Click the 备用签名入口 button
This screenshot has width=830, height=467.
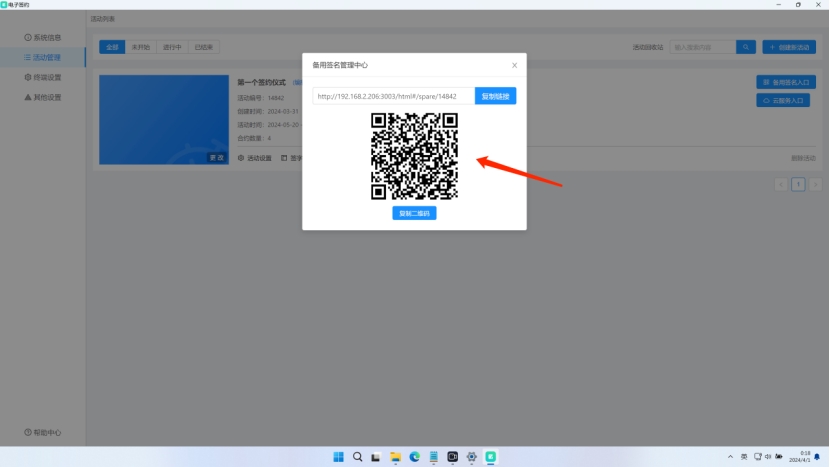(x=786, y=82)
